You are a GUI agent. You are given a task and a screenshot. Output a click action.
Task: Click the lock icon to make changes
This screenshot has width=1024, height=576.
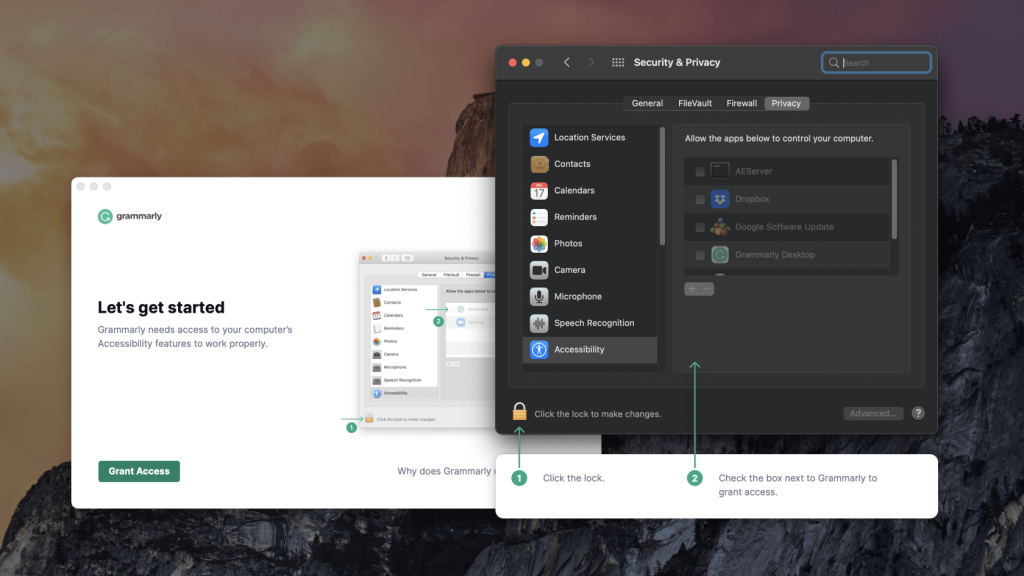[519, 412]
